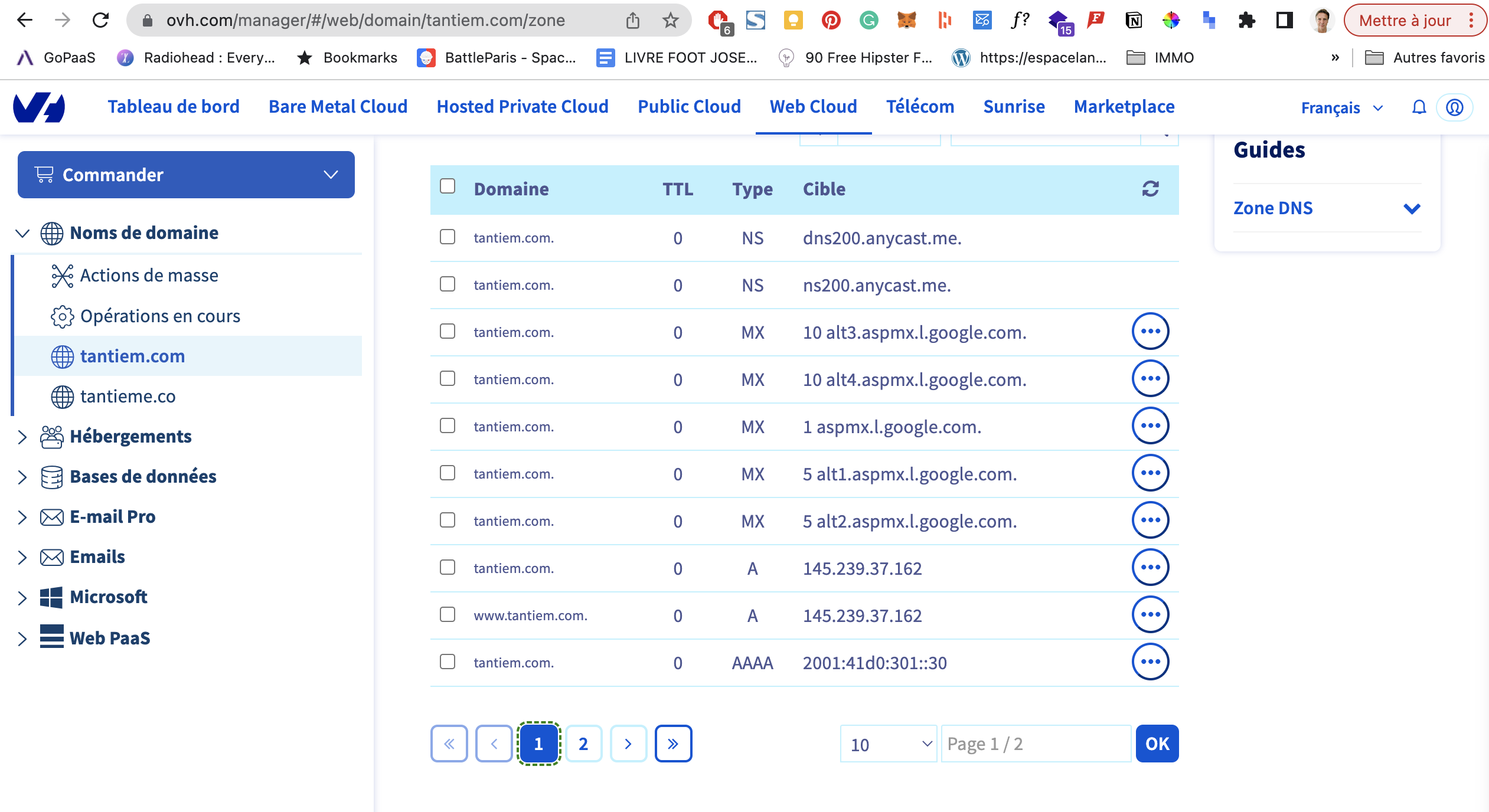Click the Page 1 / 2 input field
The image size is (1489, 812).
[x=1036, y=744]
